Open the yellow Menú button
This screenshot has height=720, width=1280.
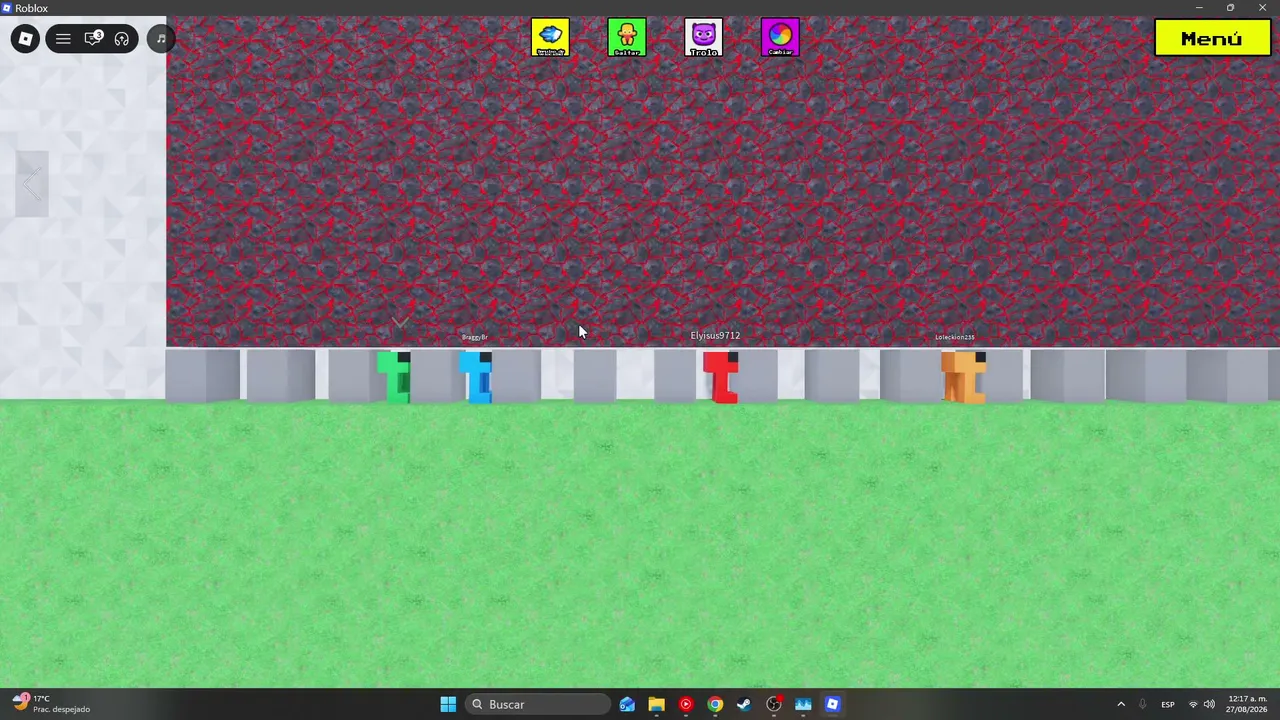point(1212,38)
